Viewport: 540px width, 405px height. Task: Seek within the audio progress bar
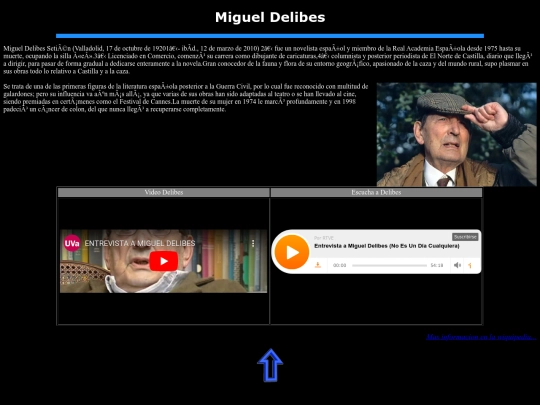point(389,266)
